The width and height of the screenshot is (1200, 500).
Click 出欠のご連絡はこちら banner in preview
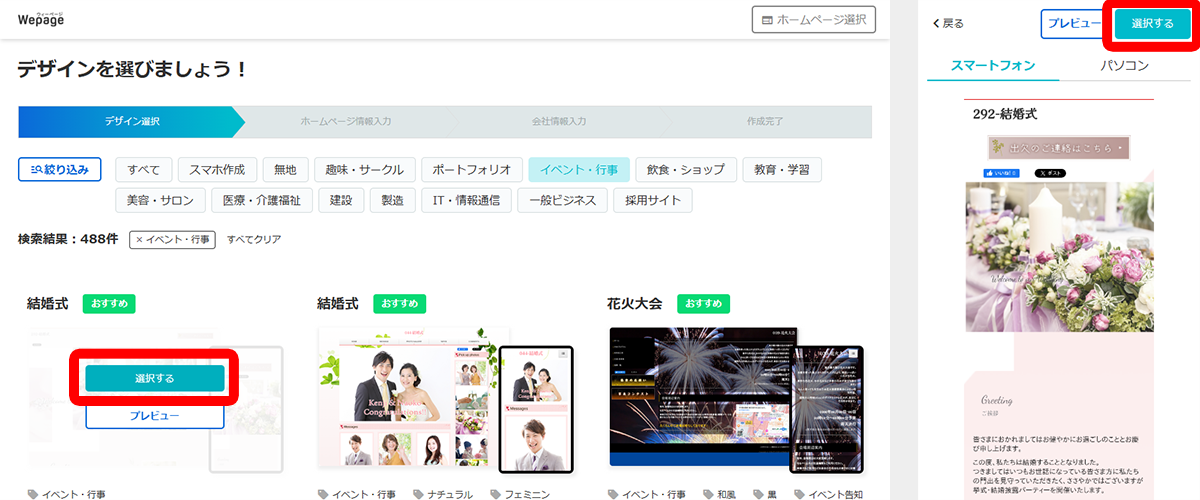1058,148
